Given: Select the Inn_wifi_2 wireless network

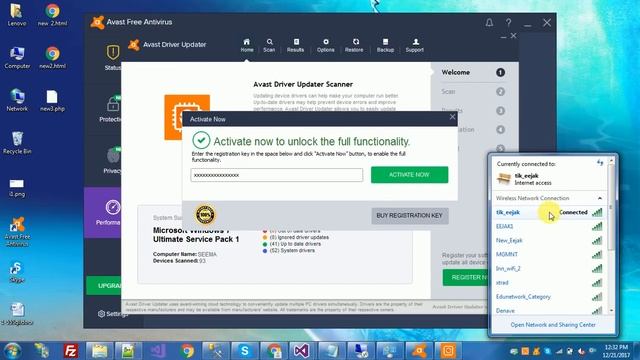Looking at the screenshot, I should coord(549,269).
